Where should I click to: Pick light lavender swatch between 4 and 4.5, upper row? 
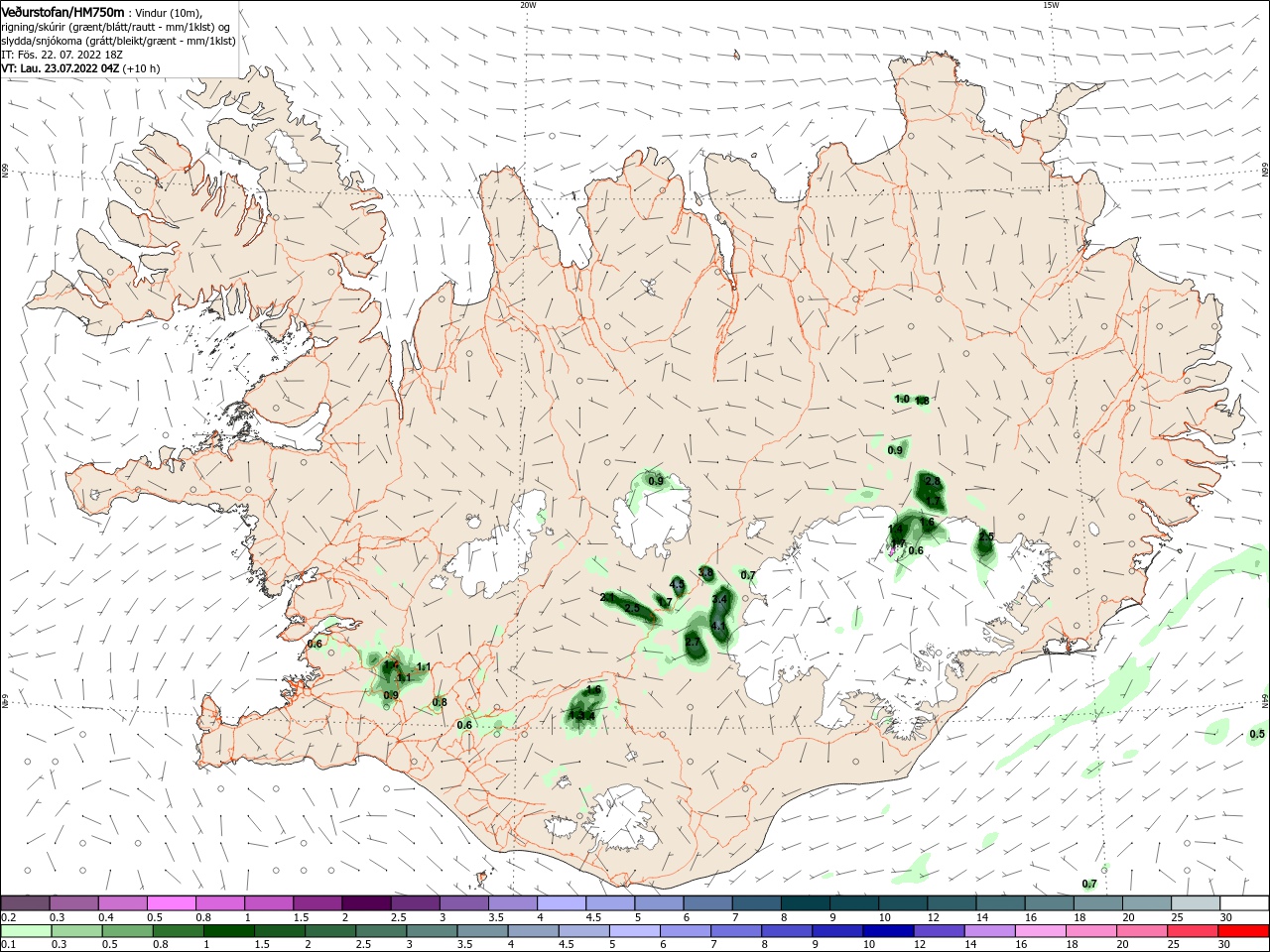pos(562,903)
